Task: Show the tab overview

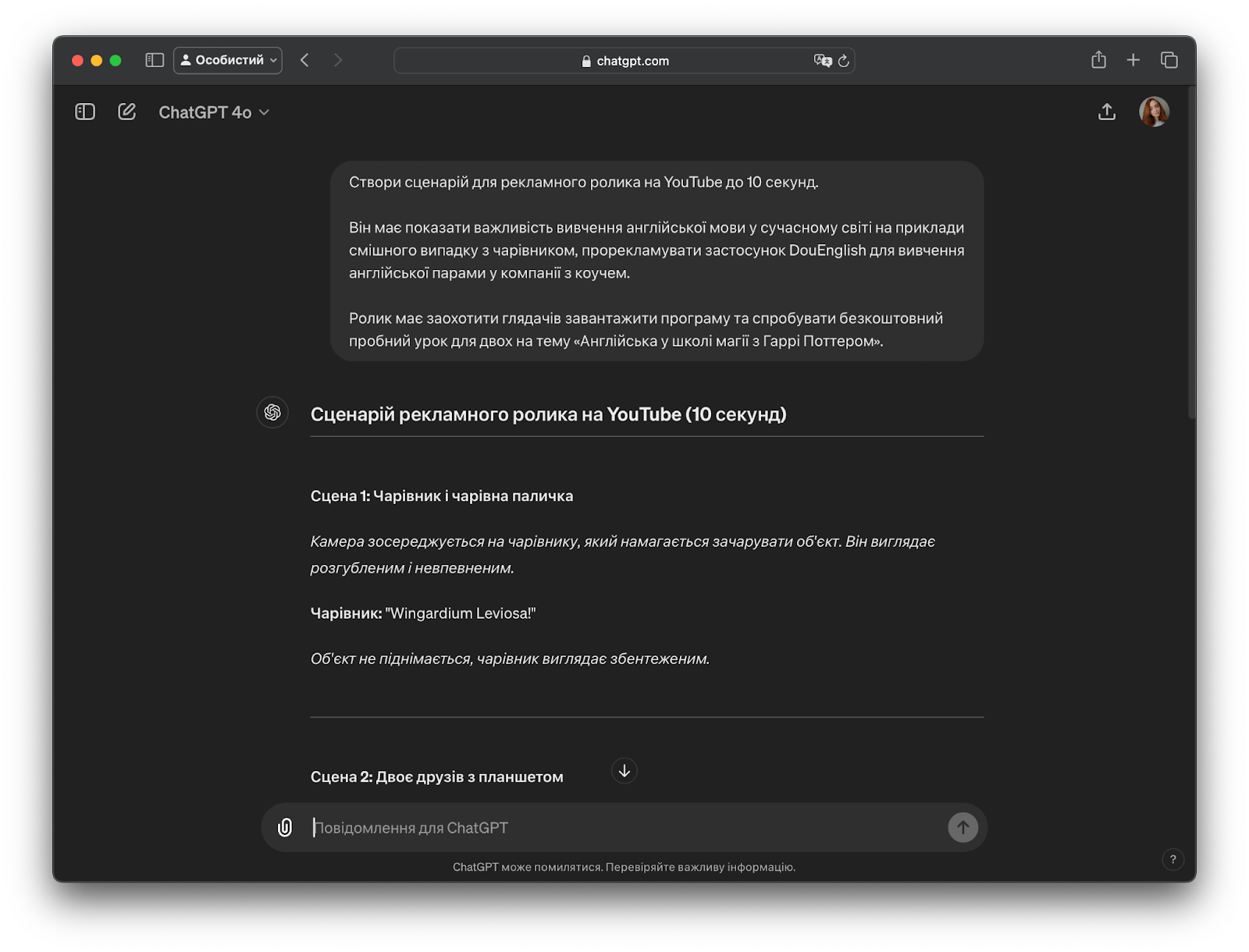Action: click(x=1169, y=60)
